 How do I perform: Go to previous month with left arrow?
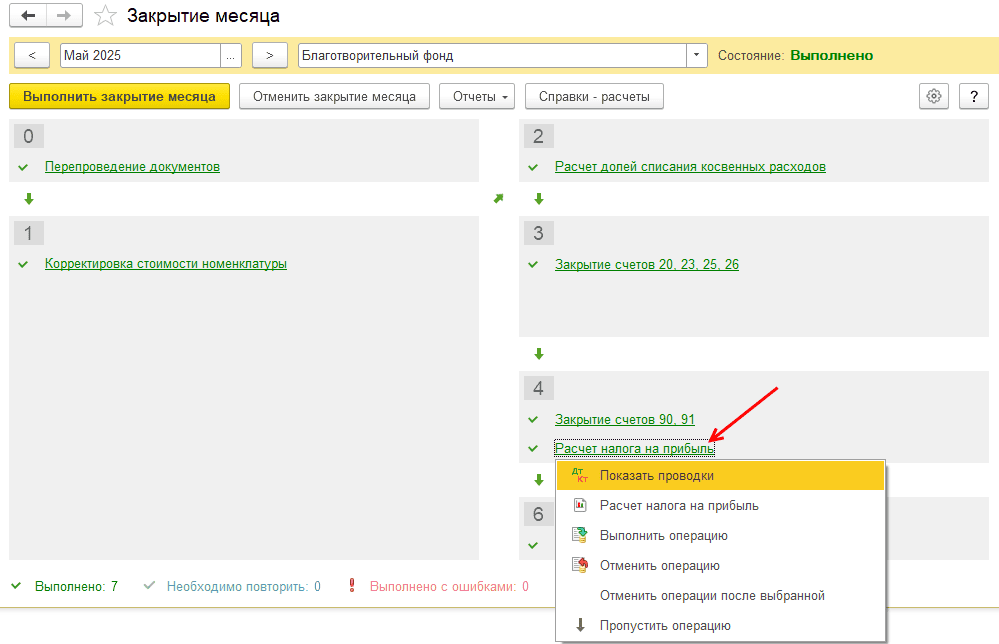(x=32, y=56)
